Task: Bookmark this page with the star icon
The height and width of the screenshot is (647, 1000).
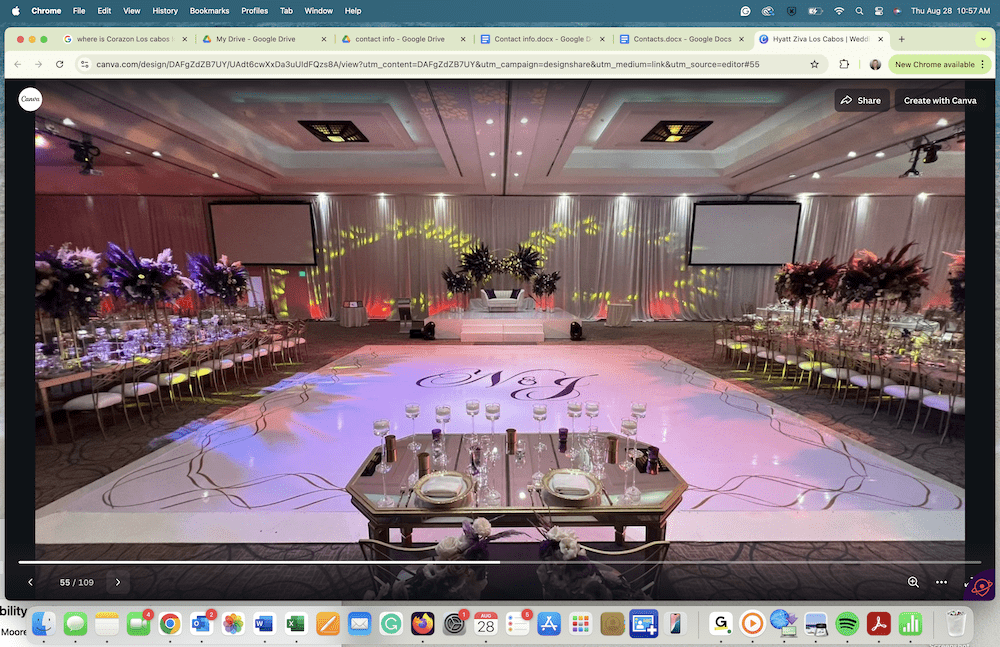Action: click(x=814, y=64)
